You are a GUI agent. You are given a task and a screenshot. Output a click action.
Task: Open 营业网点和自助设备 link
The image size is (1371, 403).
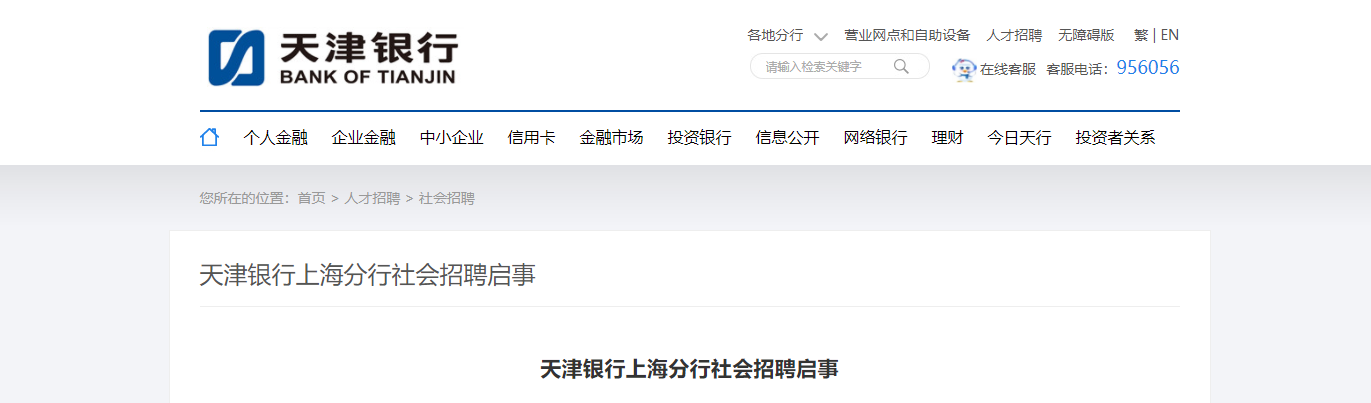tap(908, 35)
